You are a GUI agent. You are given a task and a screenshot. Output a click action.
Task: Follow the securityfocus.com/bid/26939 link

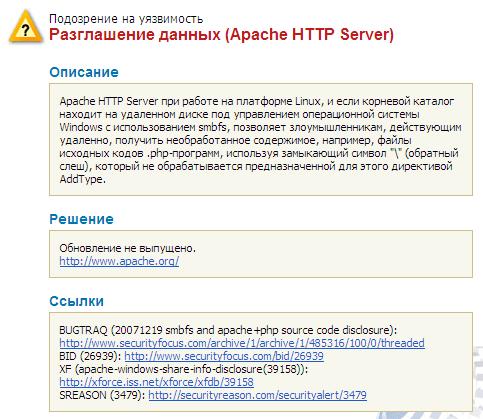tap(224, 356)
